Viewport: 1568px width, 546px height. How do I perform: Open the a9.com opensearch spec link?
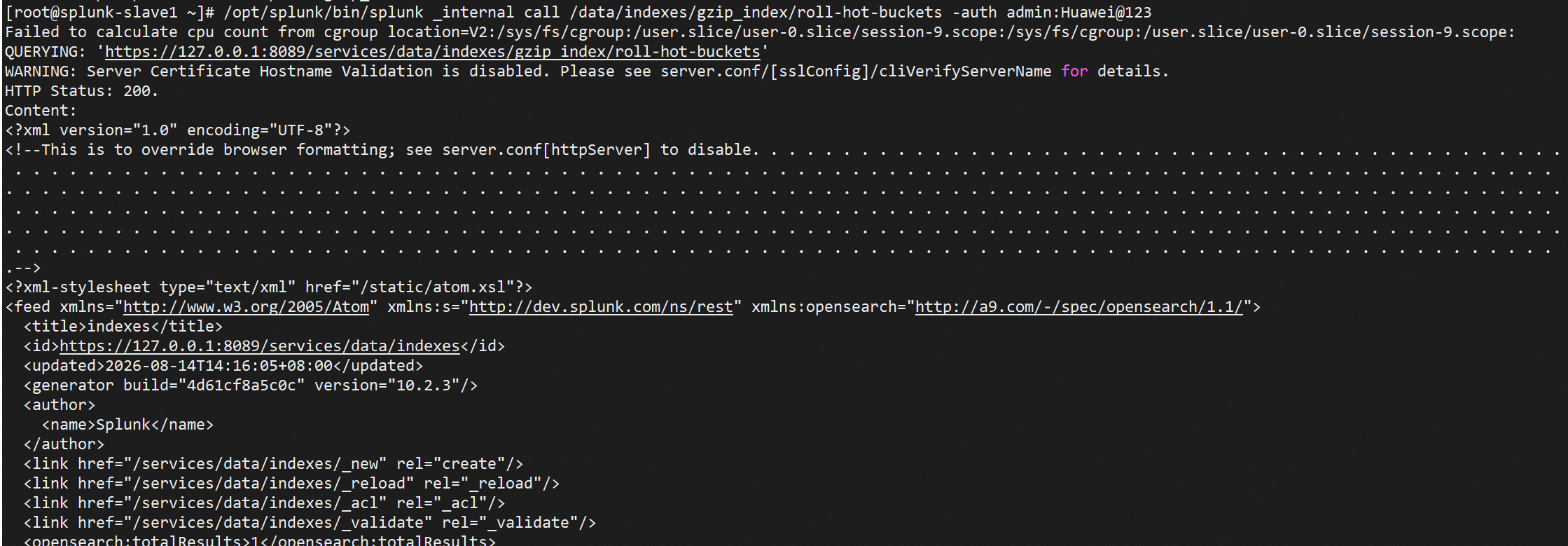pos(1078,307)
